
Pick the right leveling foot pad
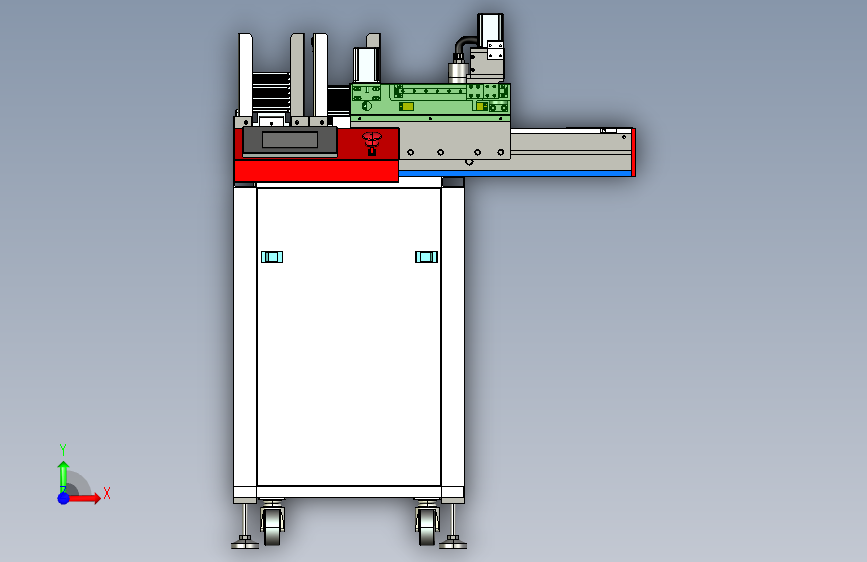pyautogui.click(x=453, y=543)
